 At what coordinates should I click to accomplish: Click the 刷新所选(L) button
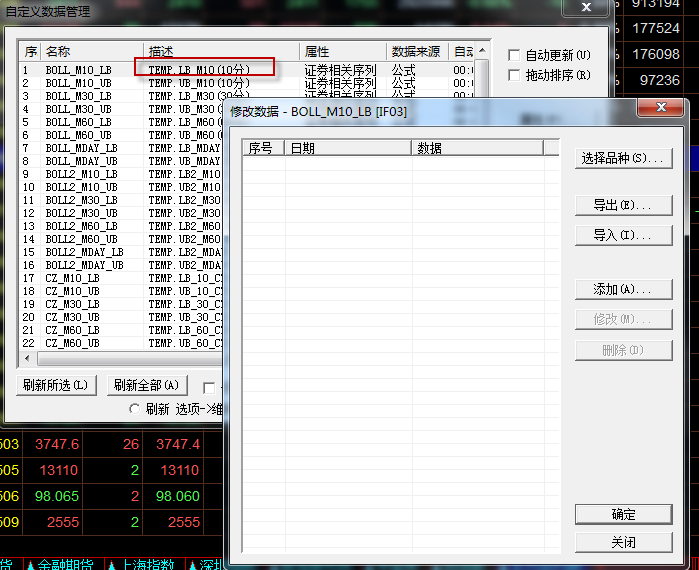(x=55, y=385)
